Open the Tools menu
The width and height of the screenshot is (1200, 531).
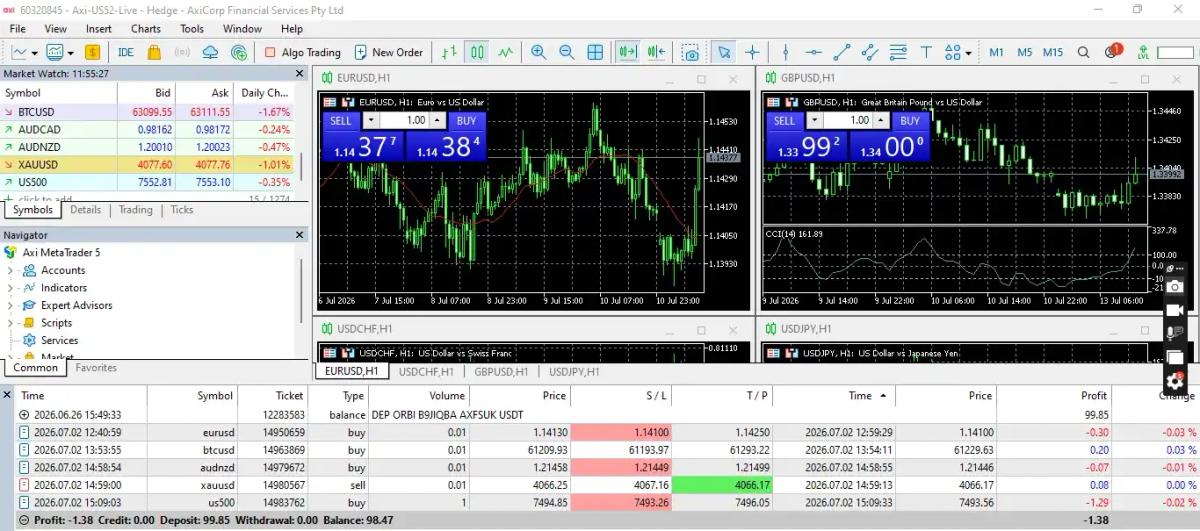(192, 29)
